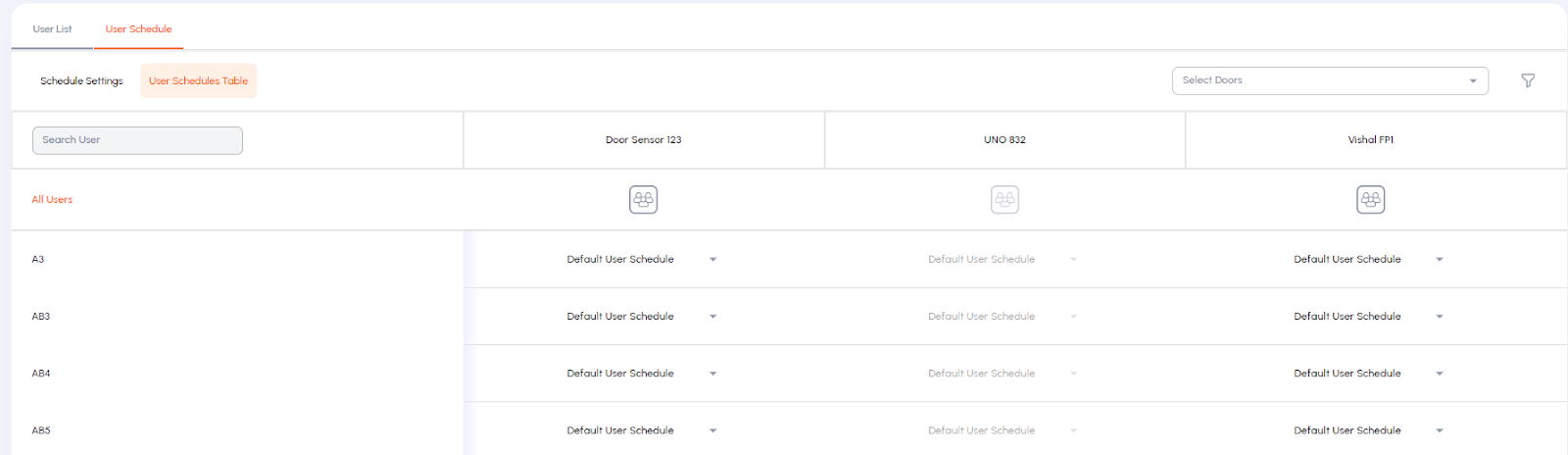Expand the Select Doors dropdown
The image size is (1568, 455).
(1330, 80)
